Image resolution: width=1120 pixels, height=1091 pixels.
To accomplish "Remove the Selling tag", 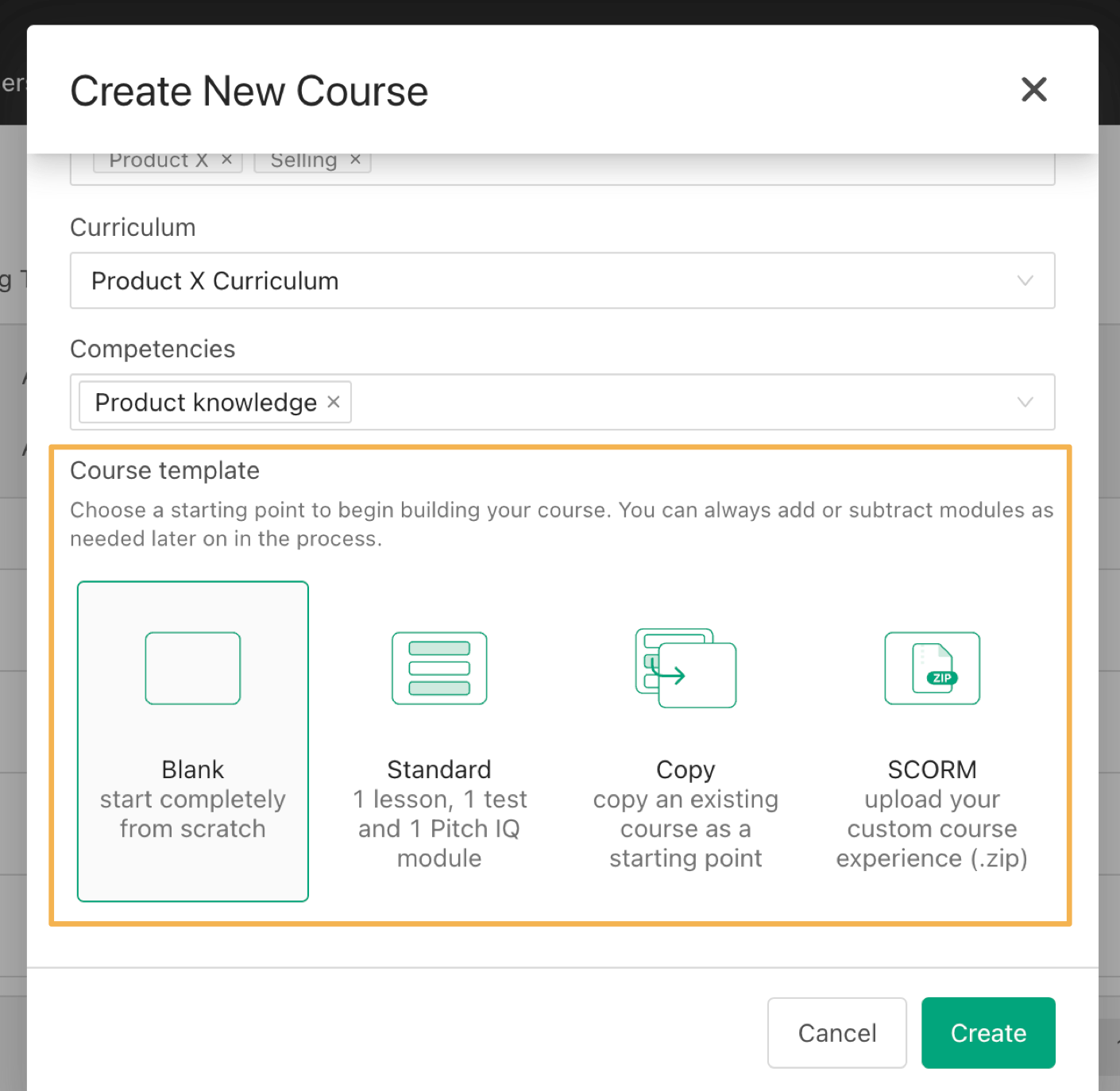I will (355, 160).
